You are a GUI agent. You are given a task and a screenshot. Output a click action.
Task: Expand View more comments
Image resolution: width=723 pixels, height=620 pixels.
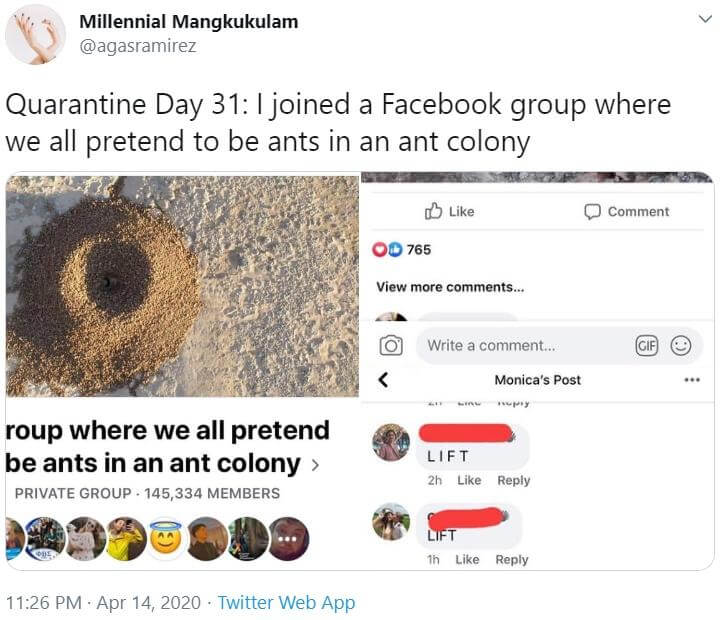(449, 287)
